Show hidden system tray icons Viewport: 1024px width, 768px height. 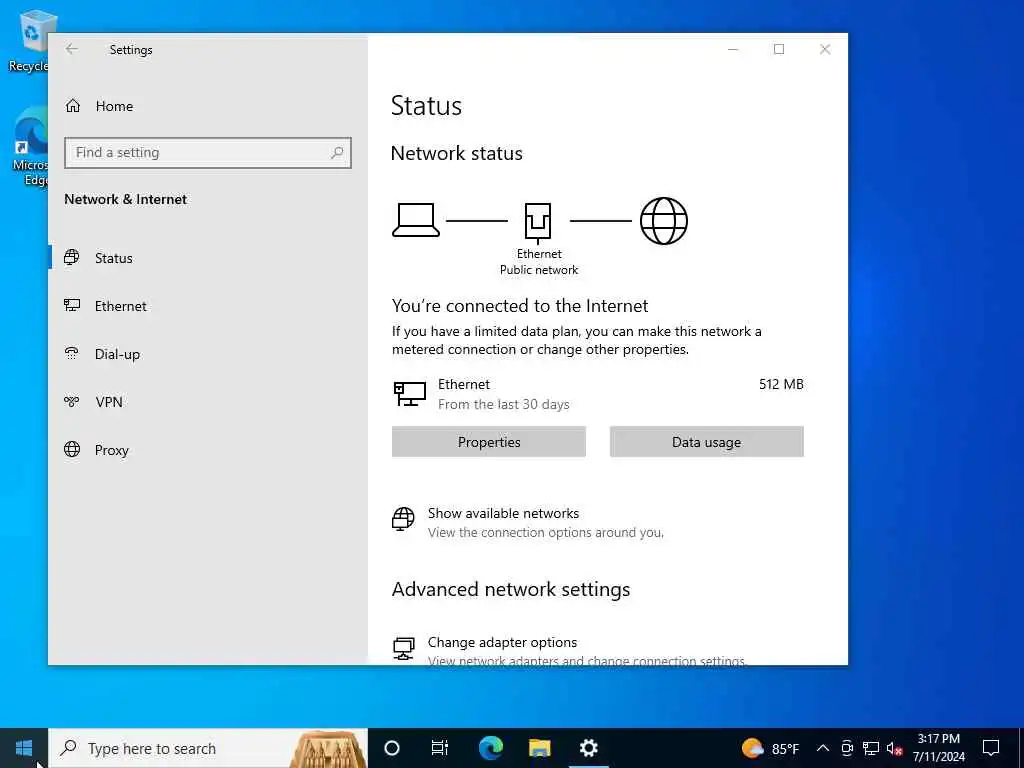[823, 748]
